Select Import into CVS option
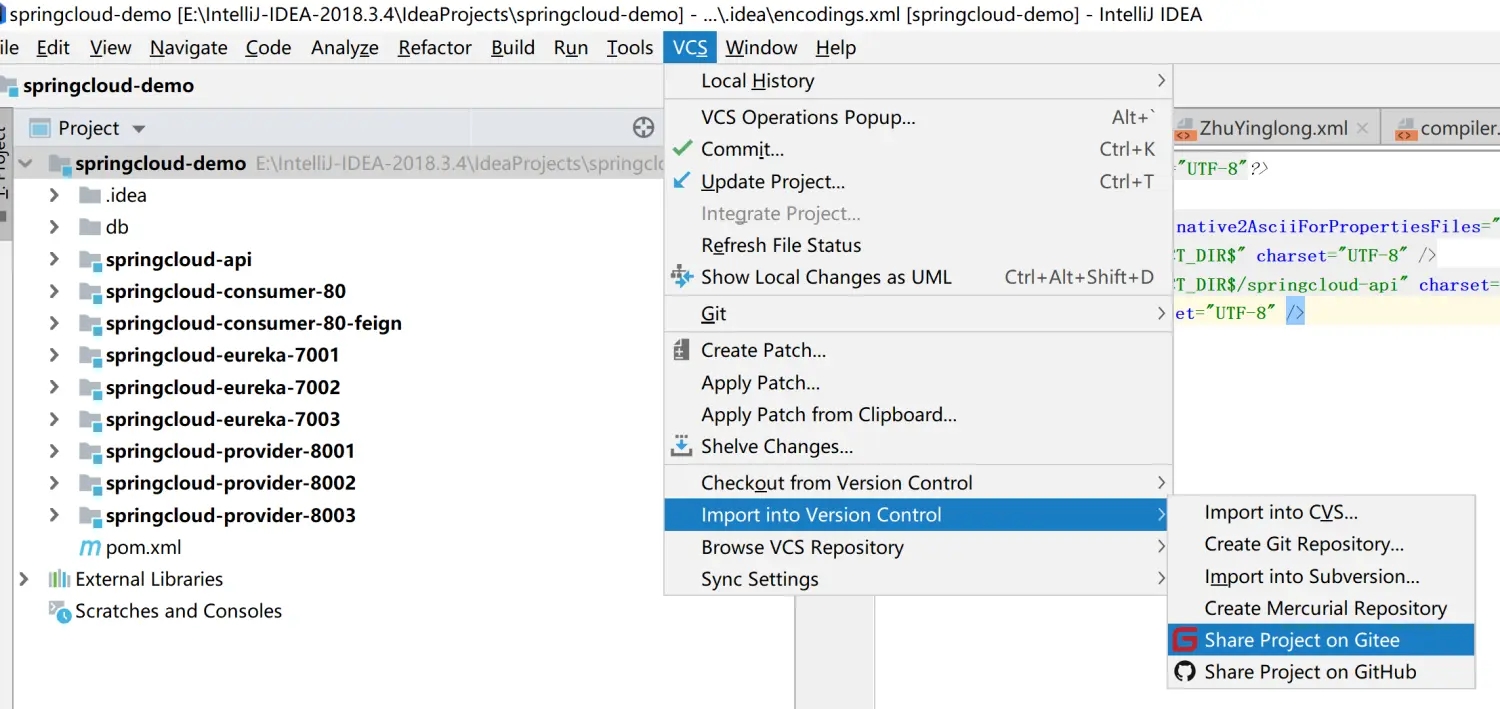Image resolution: width=1500 pixels, height=709 pixels. (x=1321, y=512)
